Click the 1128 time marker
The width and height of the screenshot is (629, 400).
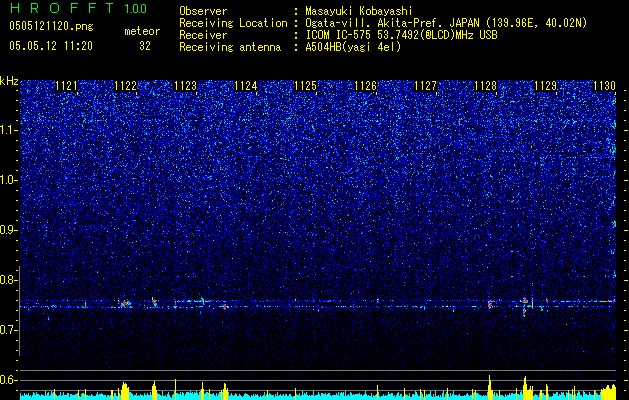[485, 86]
